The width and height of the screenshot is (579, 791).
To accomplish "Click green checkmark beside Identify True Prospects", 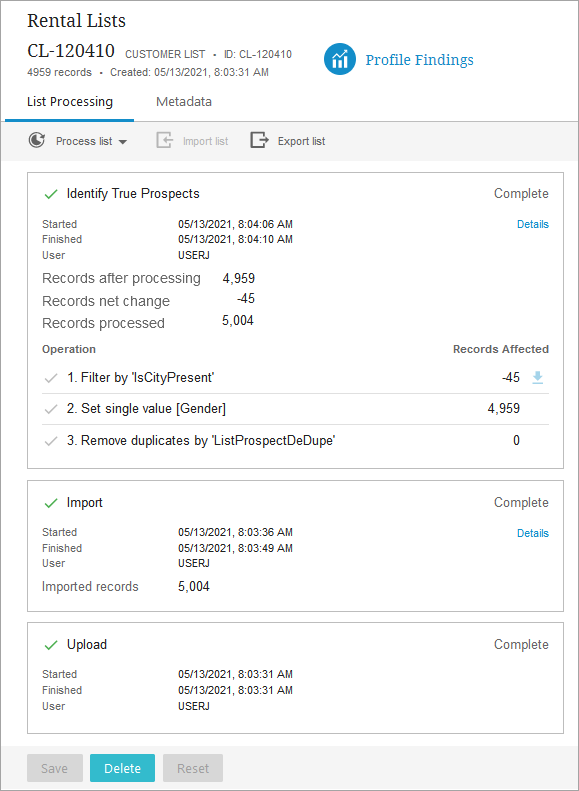I will click(50, 194).
